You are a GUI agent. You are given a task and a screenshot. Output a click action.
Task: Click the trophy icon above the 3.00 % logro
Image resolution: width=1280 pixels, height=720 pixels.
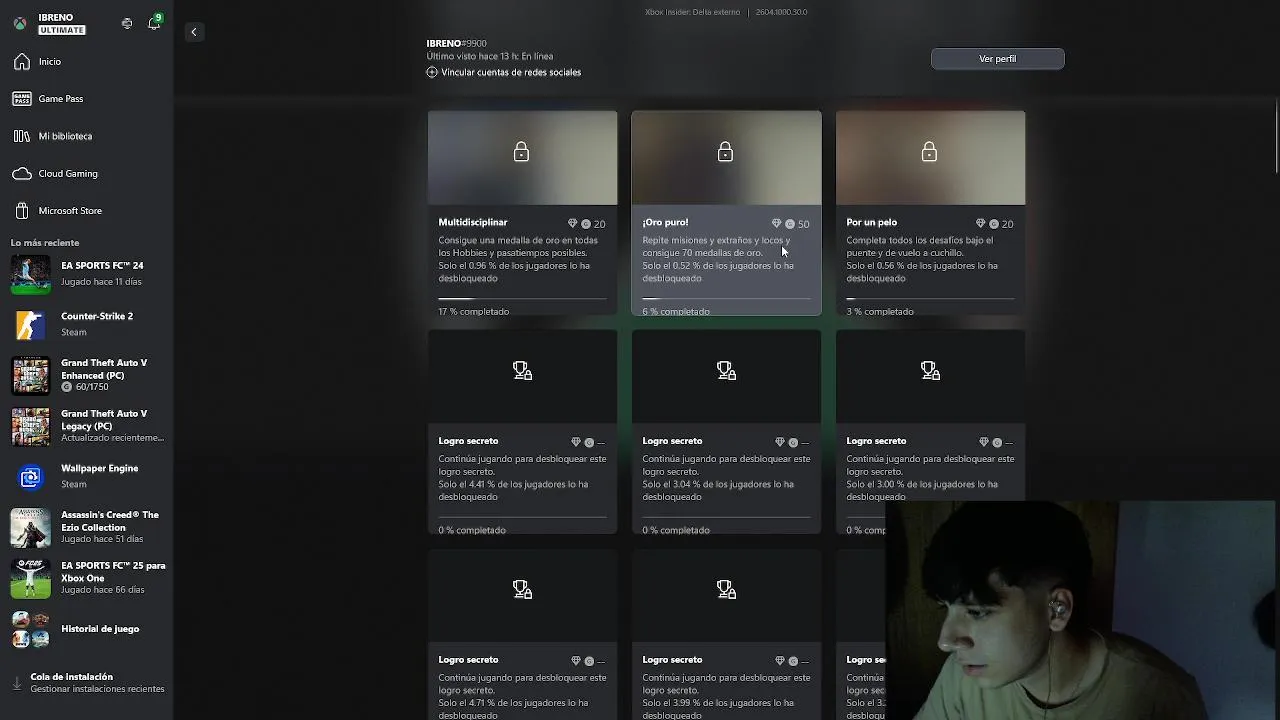click(x=930, y=371)
